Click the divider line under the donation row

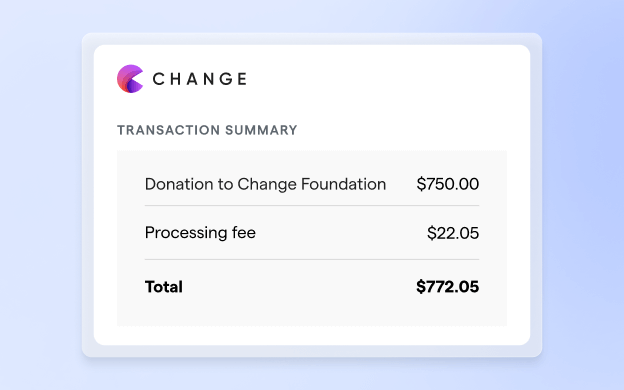click(312, 206)
